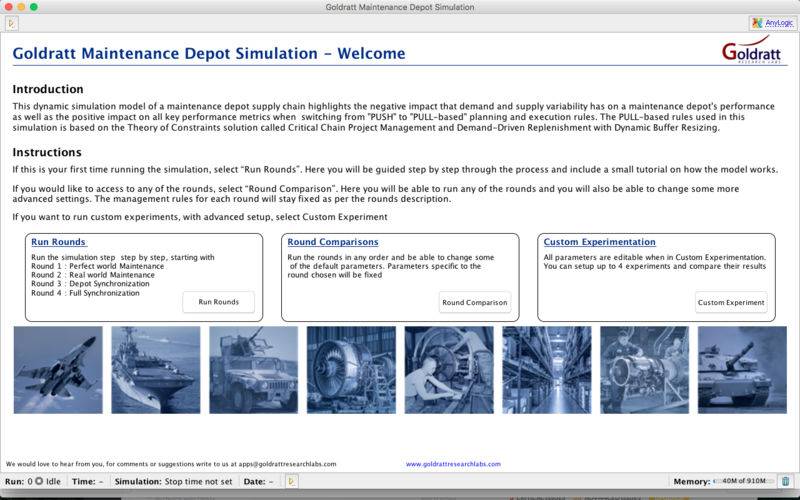Open the Run Rounds heading link
This screenshot has width=800, height=500.
pos(58,242)
